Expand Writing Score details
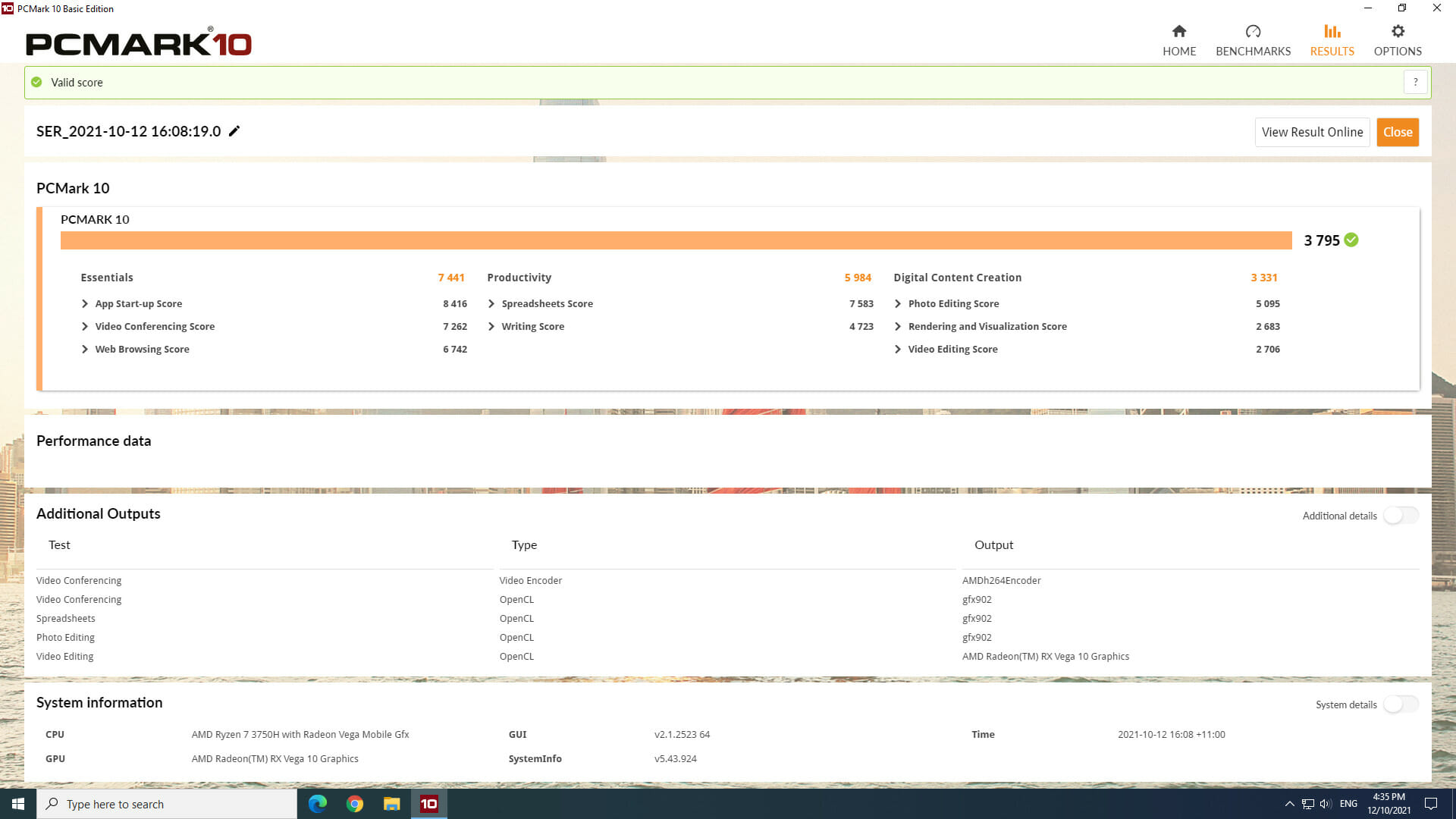The height and width of the screenshot is (819, 1456). click(491, 326)
